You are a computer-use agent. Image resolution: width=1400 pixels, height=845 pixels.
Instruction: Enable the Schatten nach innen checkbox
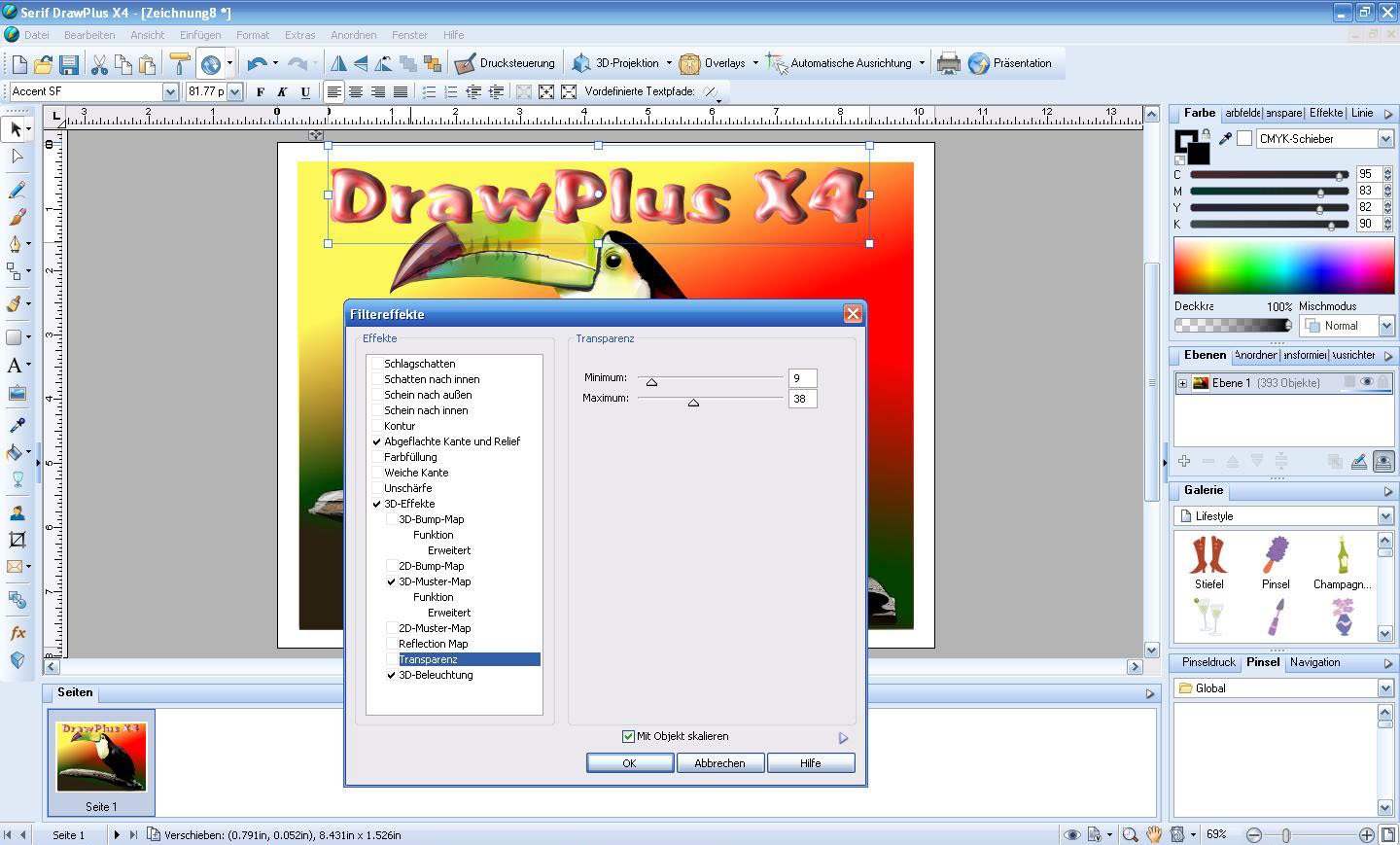pos(376,379)
